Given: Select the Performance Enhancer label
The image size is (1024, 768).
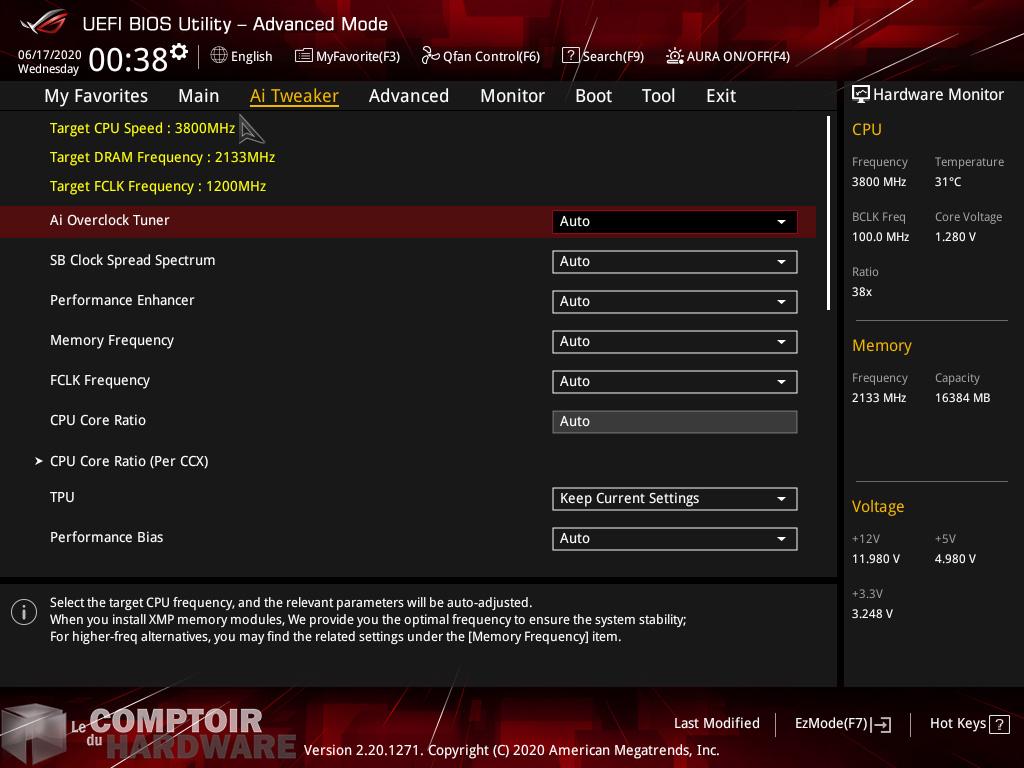Looking at the screenshot, I should (x=122, y=300).
